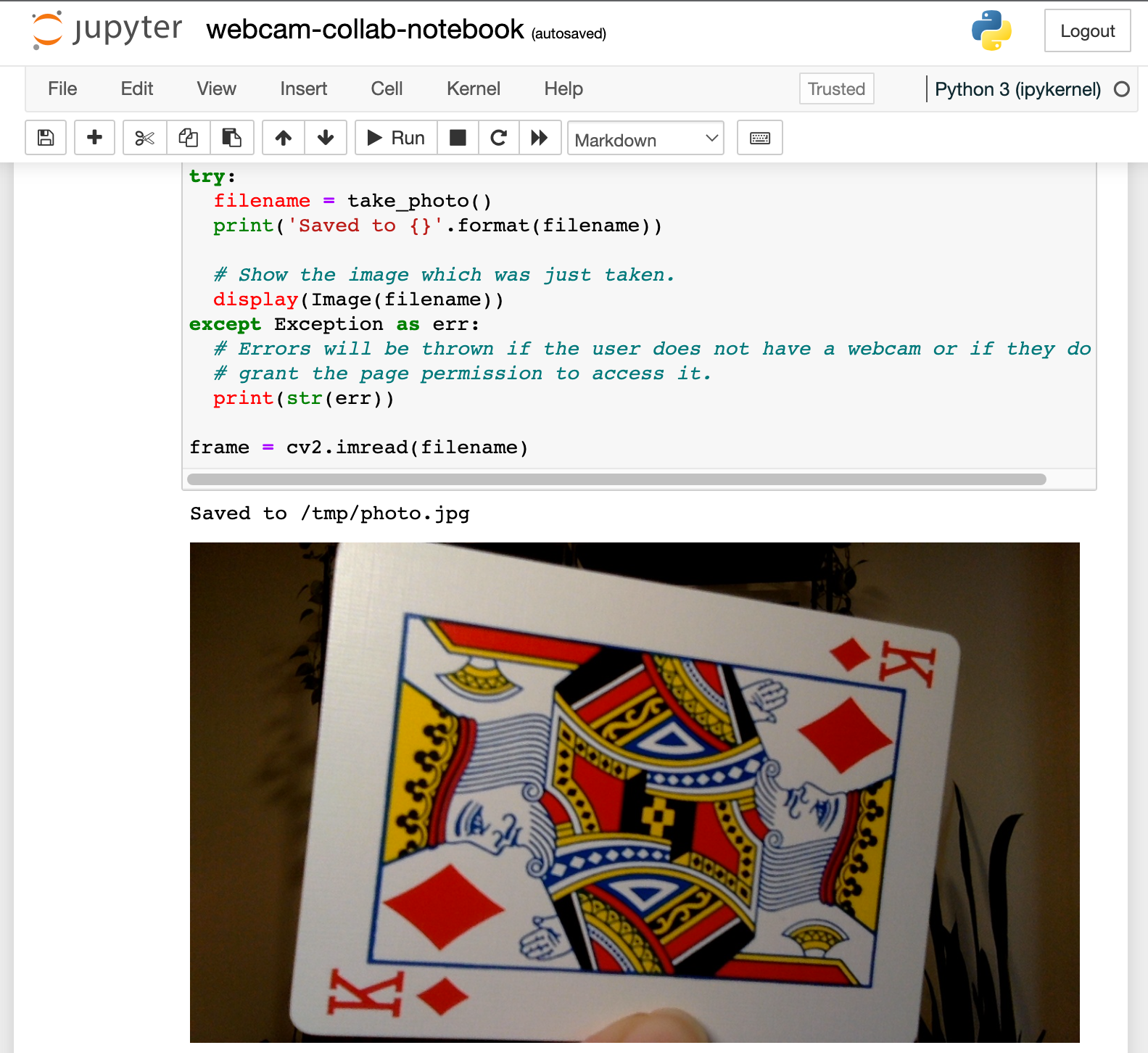Click the 'filename = take_photo()' code line
Viewport: 1148px width, 1053px height.
click(352, 201)
